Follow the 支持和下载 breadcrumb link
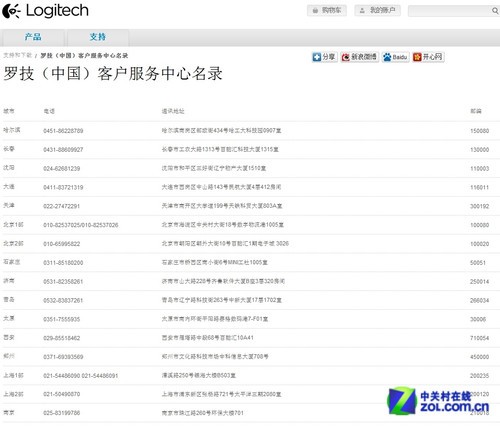This screenshot has height=427, width=500. click(x=17, y=55)
